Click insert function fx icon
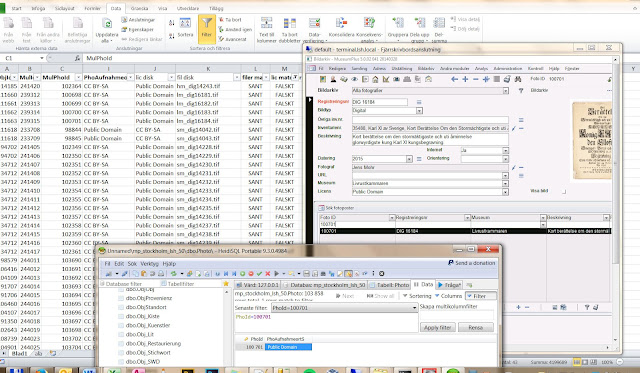This screenshot has height=373, width=640. 78,58
